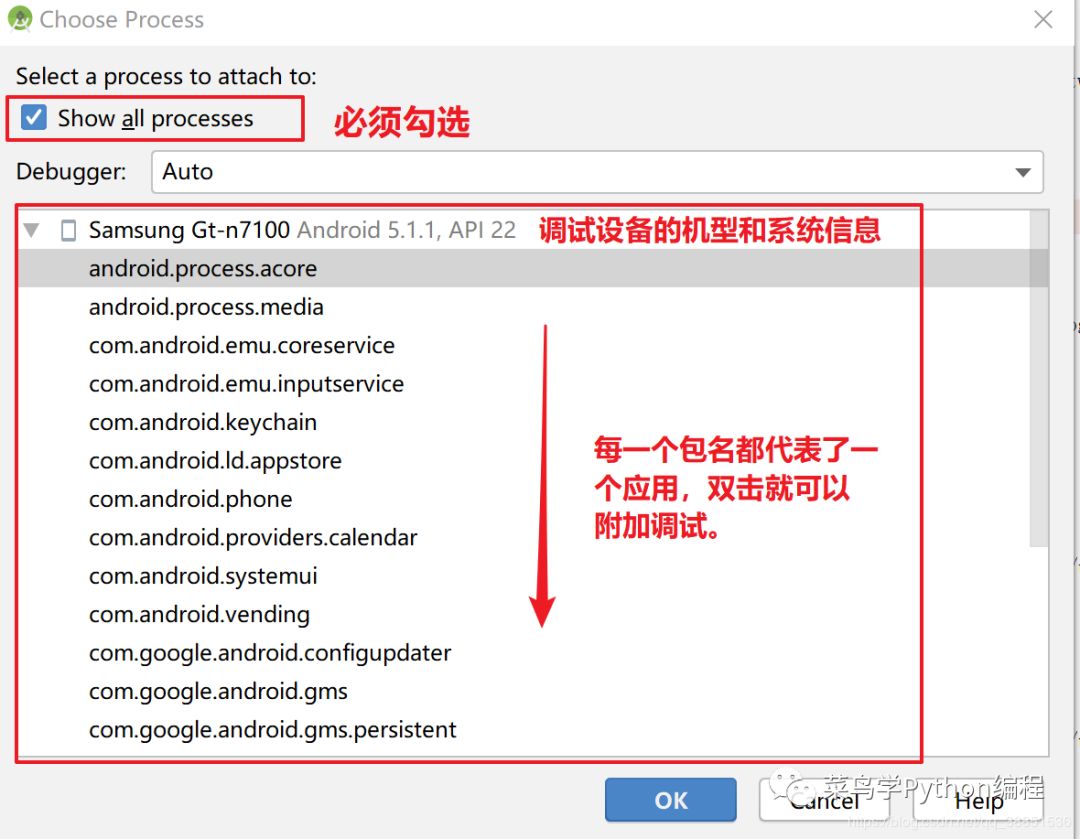
Task: Uncheck Show all processes checkbox
Action: click(34, 118)
